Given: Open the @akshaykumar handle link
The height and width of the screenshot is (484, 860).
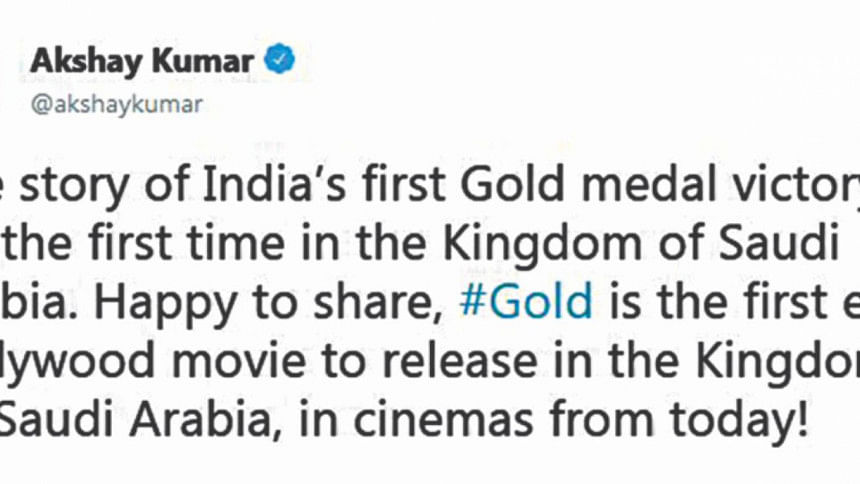Looking at the screenshot, I should 117,104.
